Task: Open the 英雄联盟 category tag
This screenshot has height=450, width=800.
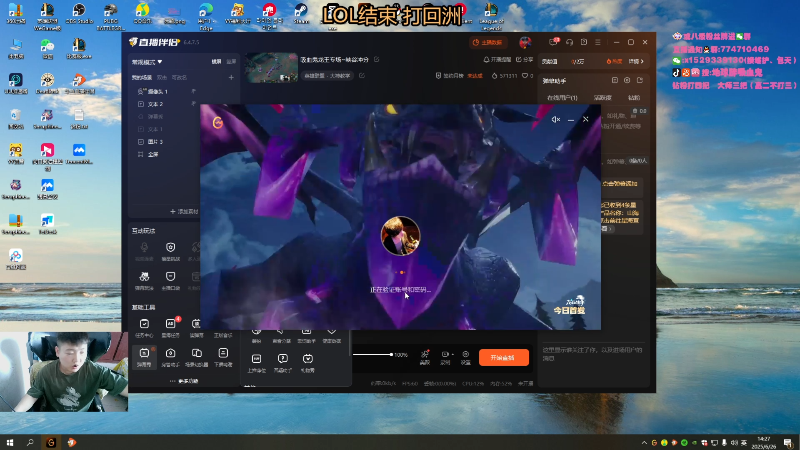Action: (x=327, y=76)
